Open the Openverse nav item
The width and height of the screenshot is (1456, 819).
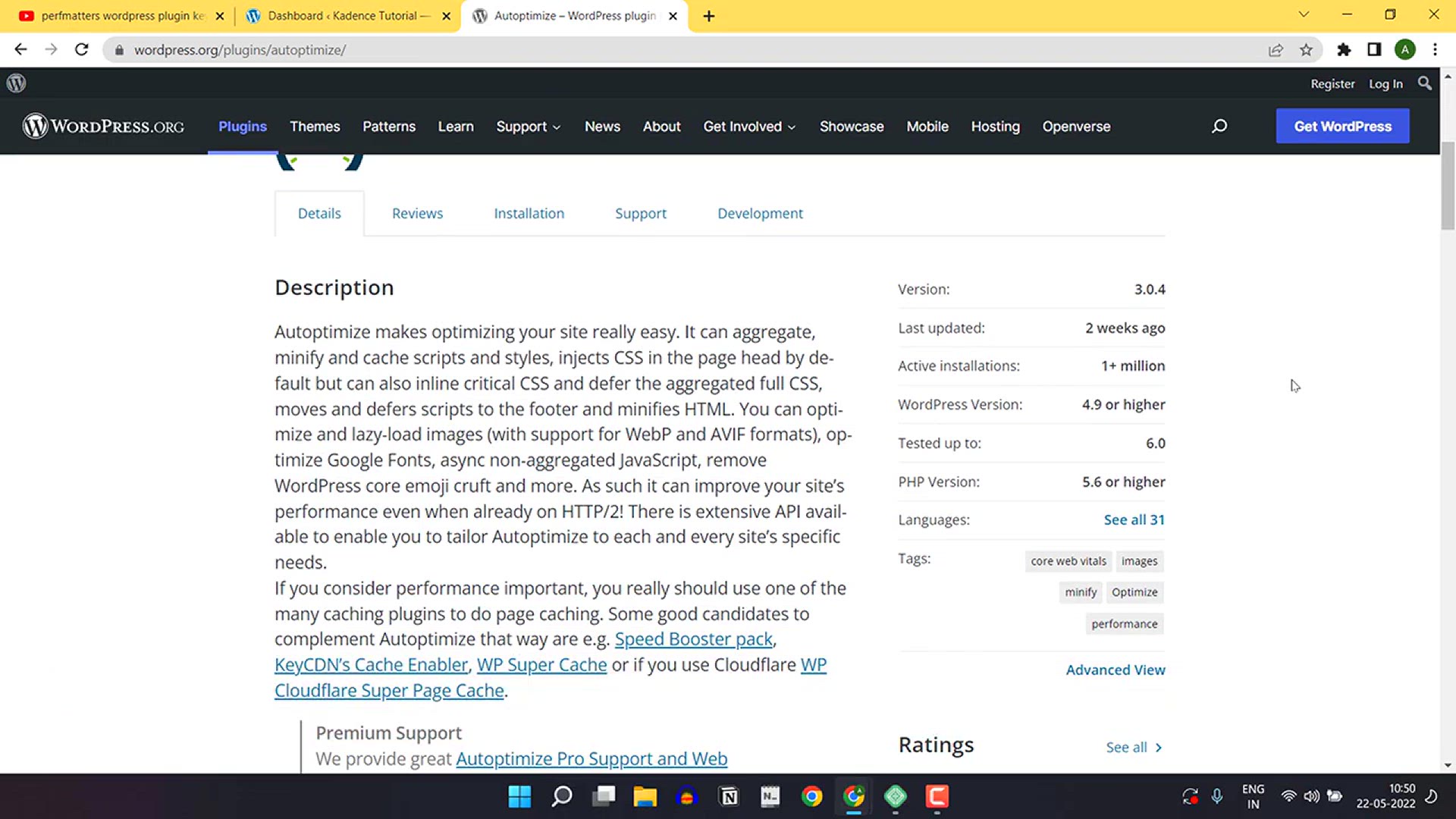1076,127
